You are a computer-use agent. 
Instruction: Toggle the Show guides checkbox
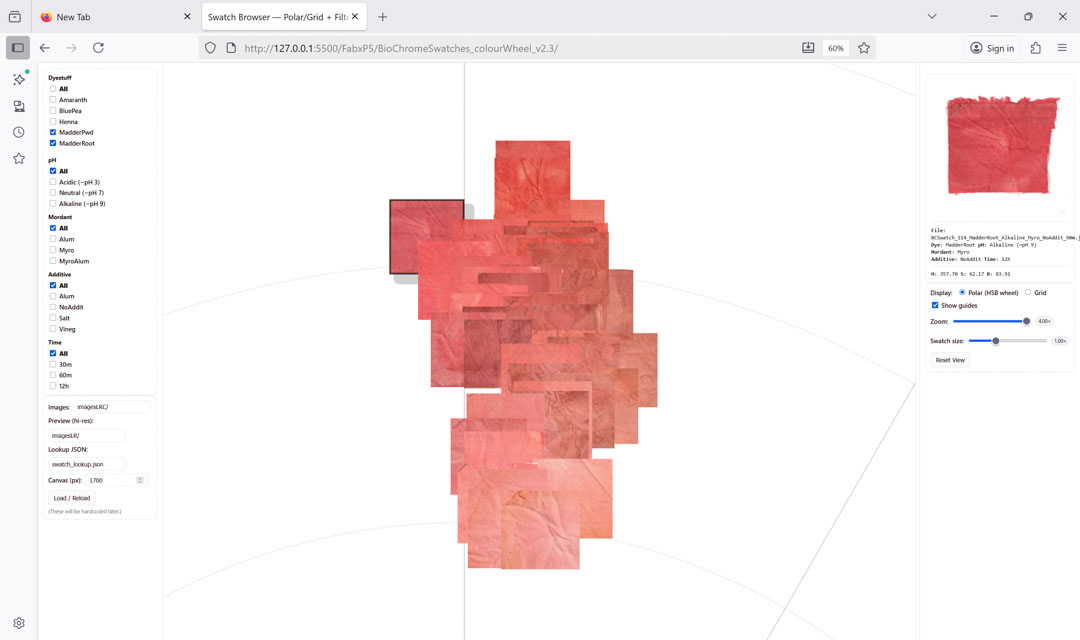935,305
